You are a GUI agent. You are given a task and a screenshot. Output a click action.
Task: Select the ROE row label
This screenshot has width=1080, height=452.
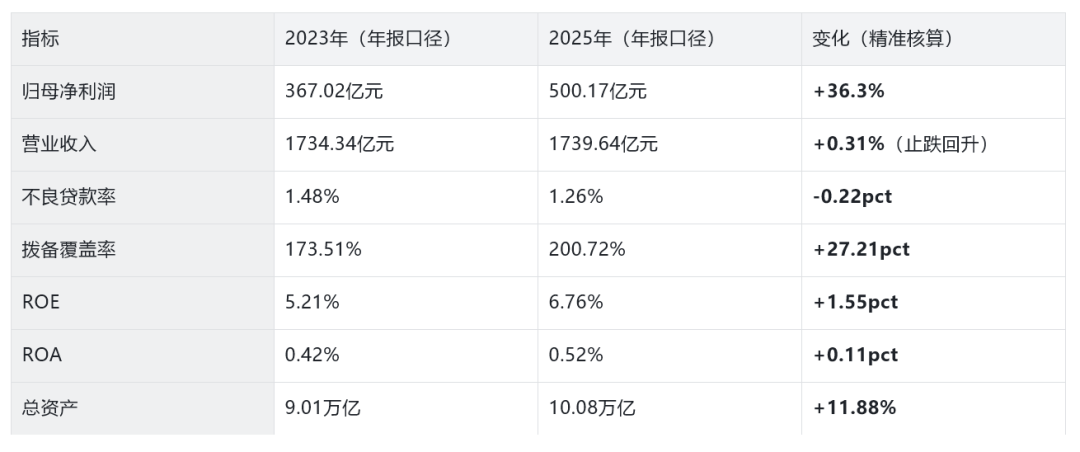click(41, 302)
